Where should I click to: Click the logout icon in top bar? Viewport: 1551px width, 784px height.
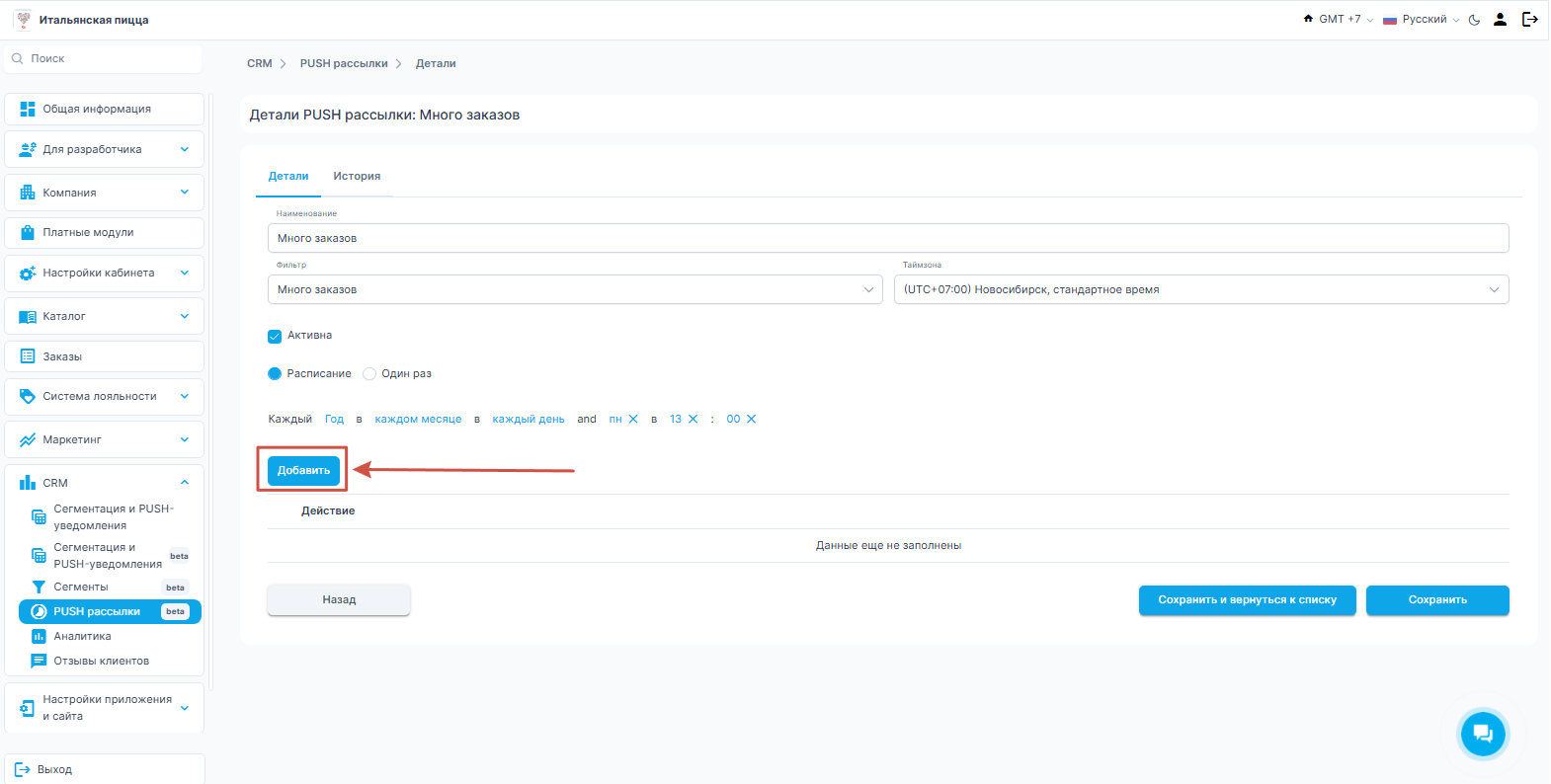[x=1529, y=20]
